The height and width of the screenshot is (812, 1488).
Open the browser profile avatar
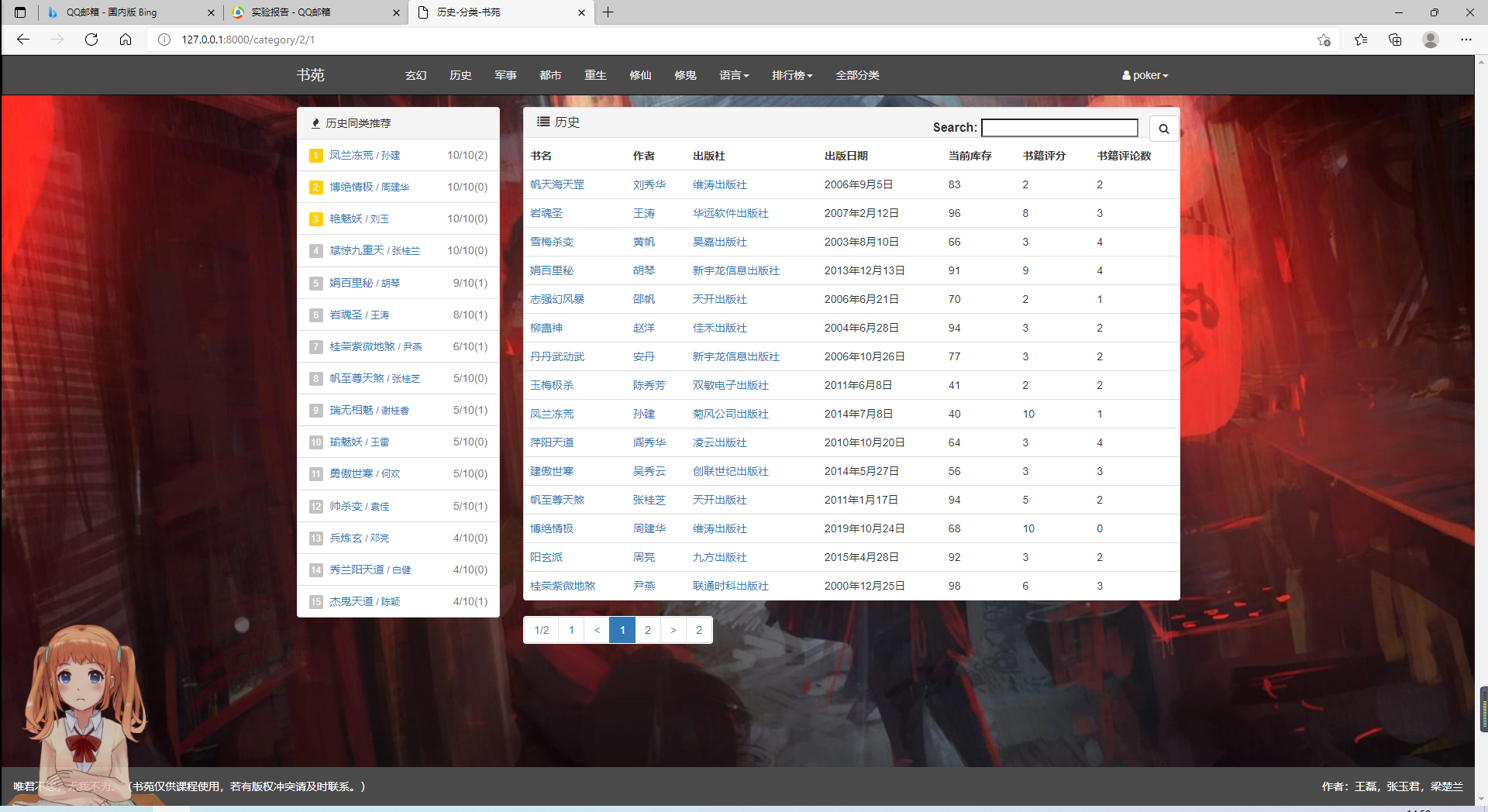pos(1431,40)
